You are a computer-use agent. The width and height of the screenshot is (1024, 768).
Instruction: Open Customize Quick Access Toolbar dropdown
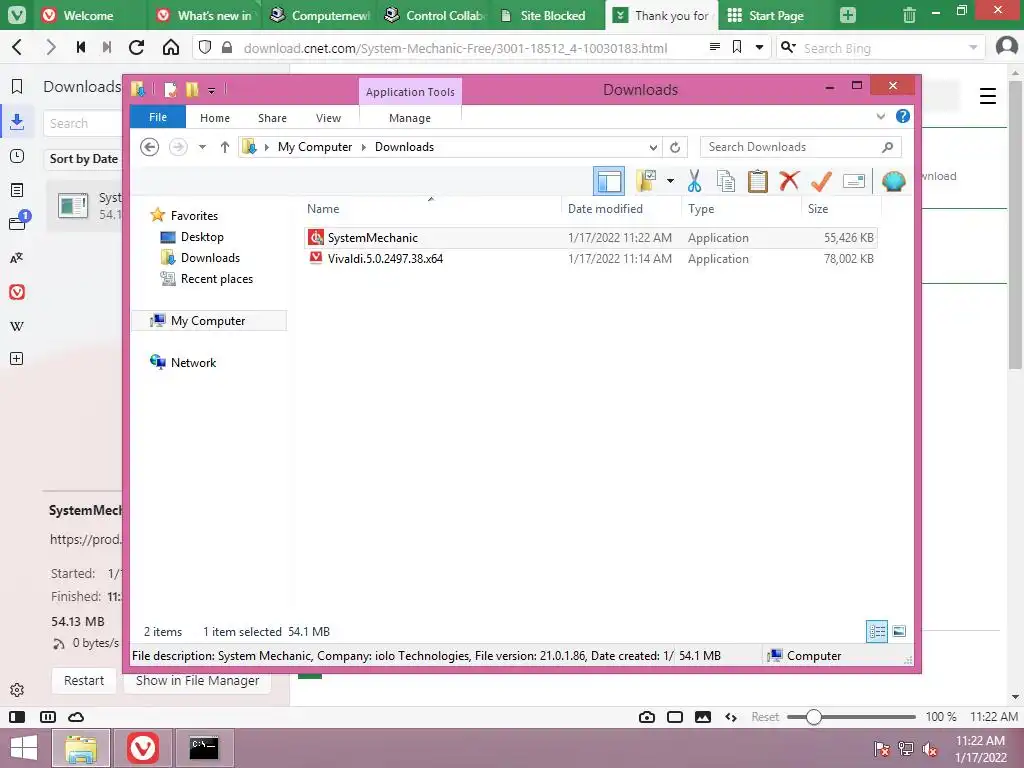point(212,90)
